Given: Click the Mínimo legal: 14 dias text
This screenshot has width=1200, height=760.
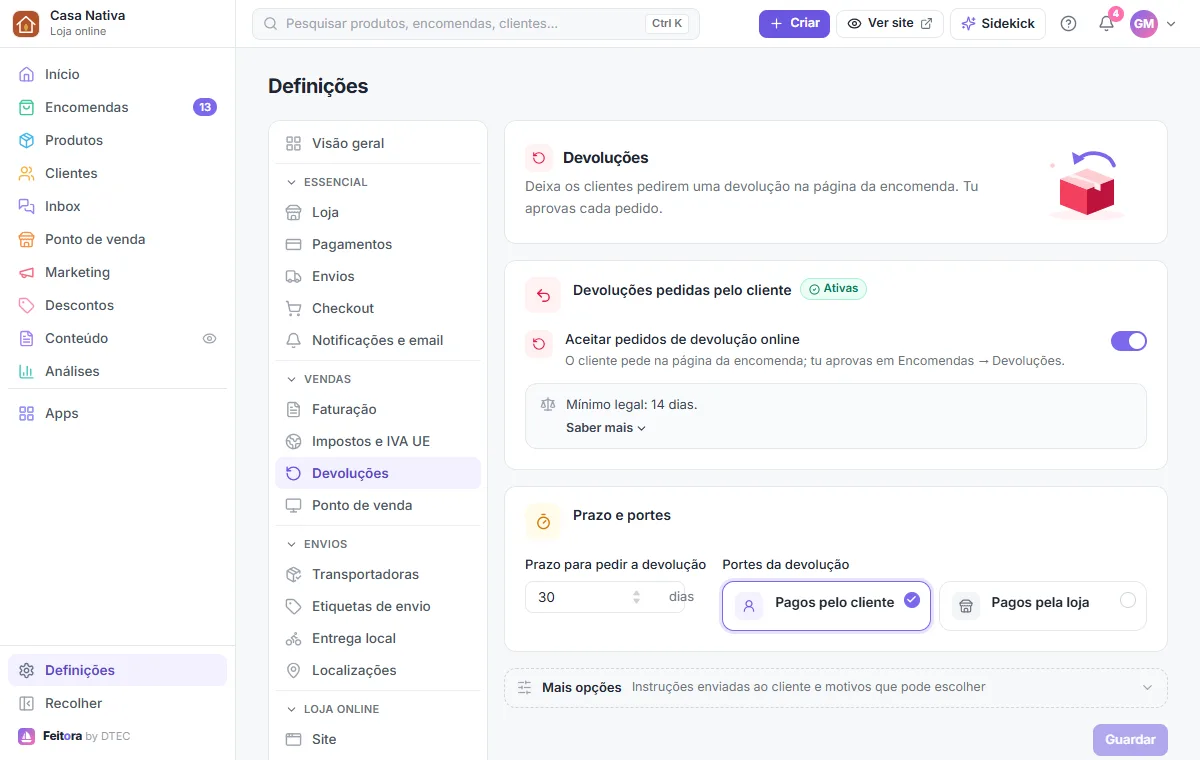Looking at the screenshot, I should [x=632, y=405].
